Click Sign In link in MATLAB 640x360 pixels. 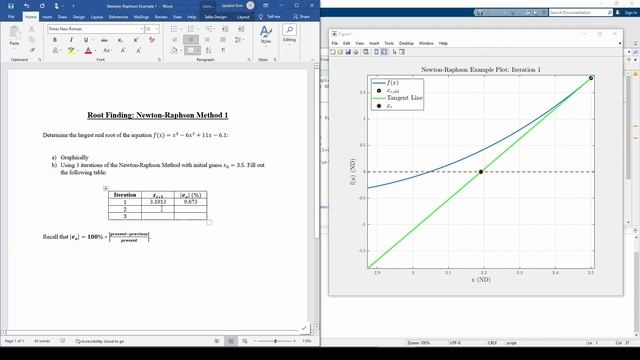tap(631, 13)
